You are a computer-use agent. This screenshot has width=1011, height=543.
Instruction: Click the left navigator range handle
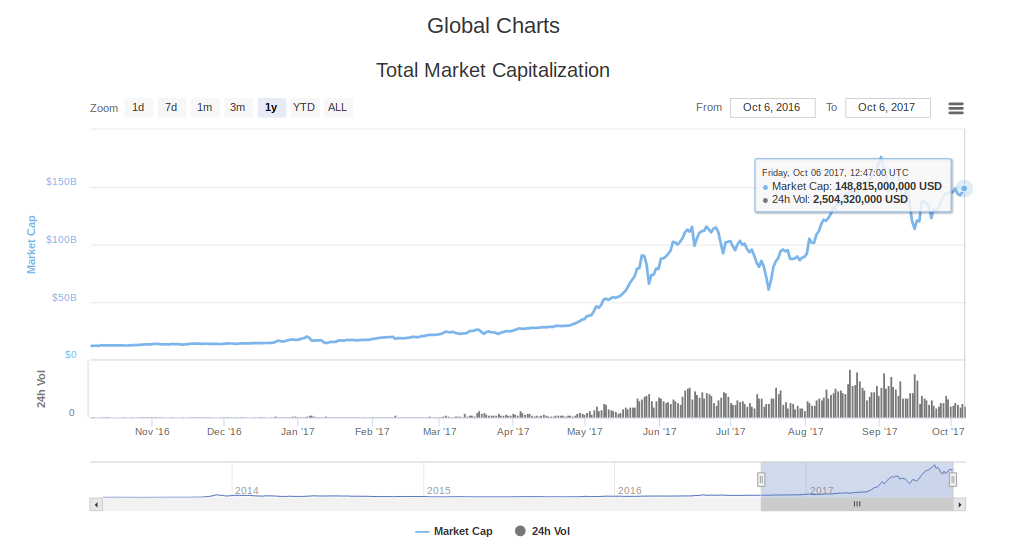click(761, 479)
